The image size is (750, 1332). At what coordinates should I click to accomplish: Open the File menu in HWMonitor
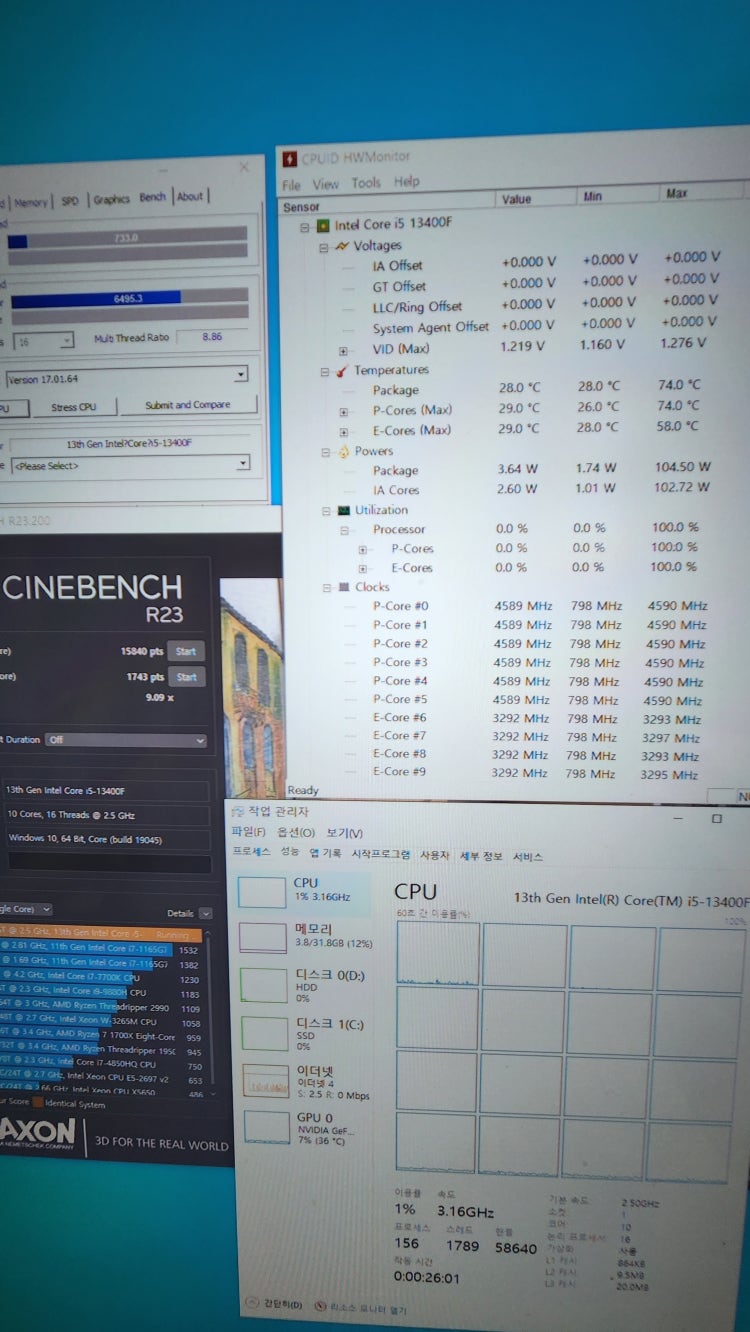[291, 185]
